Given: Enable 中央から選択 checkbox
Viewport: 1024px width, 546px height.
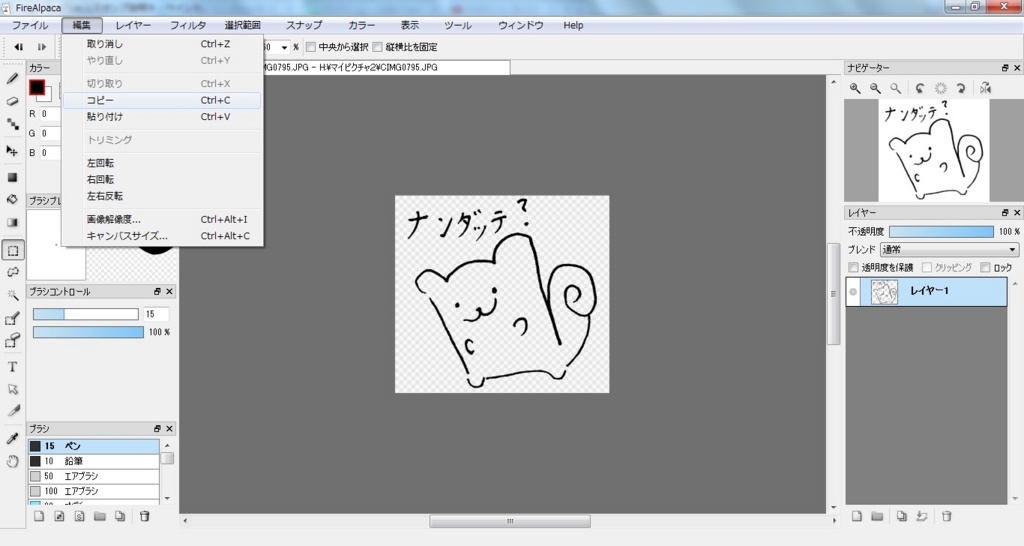Looking at the screenshot, I should (x=311, y=47).
